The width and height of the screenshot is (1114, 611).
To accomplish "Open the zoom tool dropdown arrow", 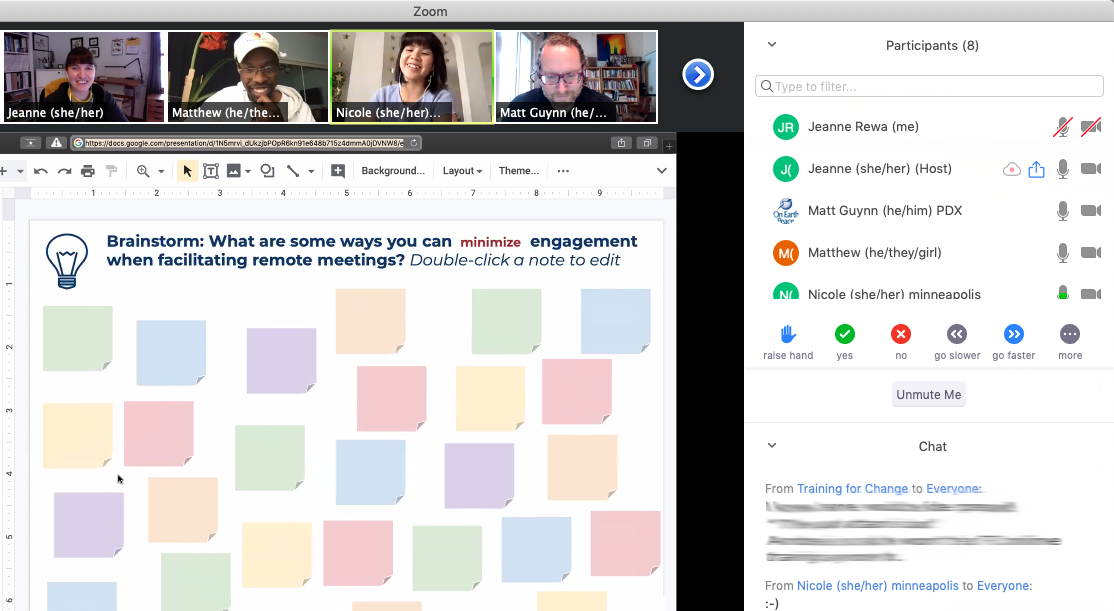I will (x=161, y=171).
